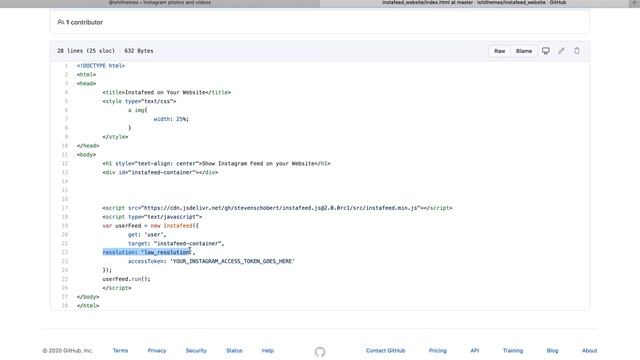Viewport: 640px width, 360px height.
Task: Click the pencil edit file icon
Action: pos(562,51)
